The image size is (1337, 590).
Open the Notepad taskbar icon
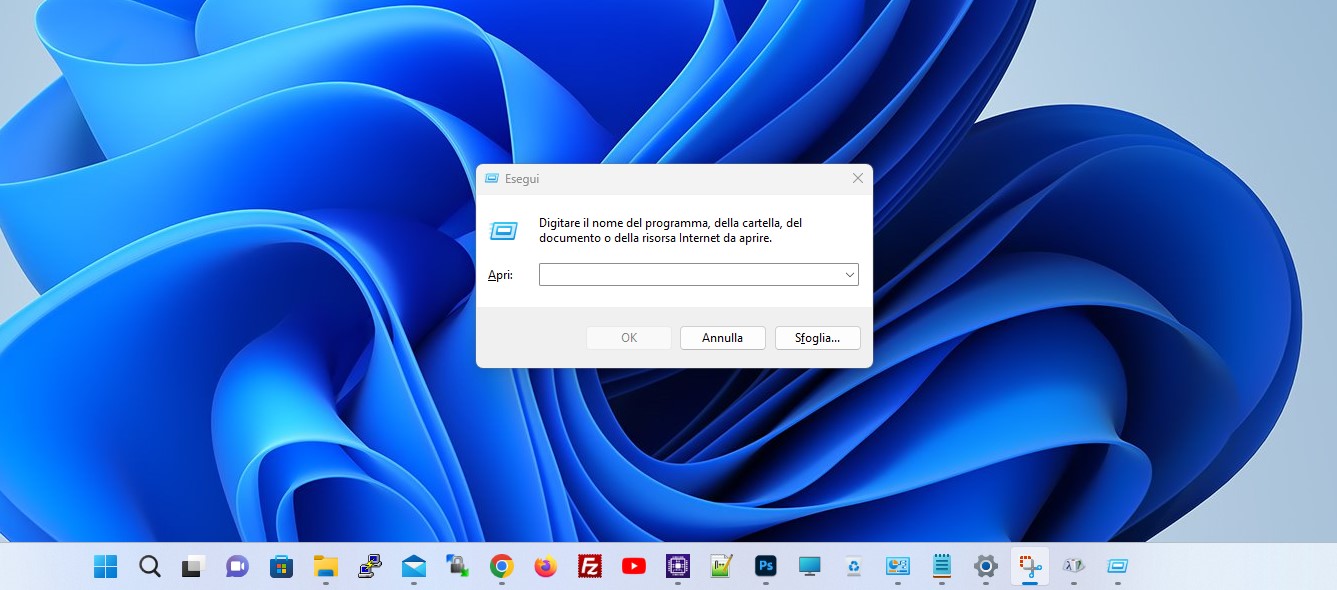click(x=941, y=566)
